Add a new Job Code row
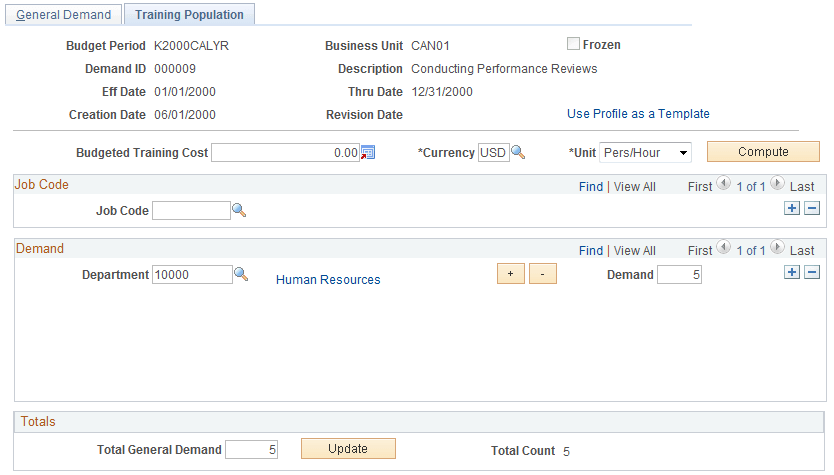Viewport: 834px width, 475px height. pyautogui.click(x=792, y=208)
